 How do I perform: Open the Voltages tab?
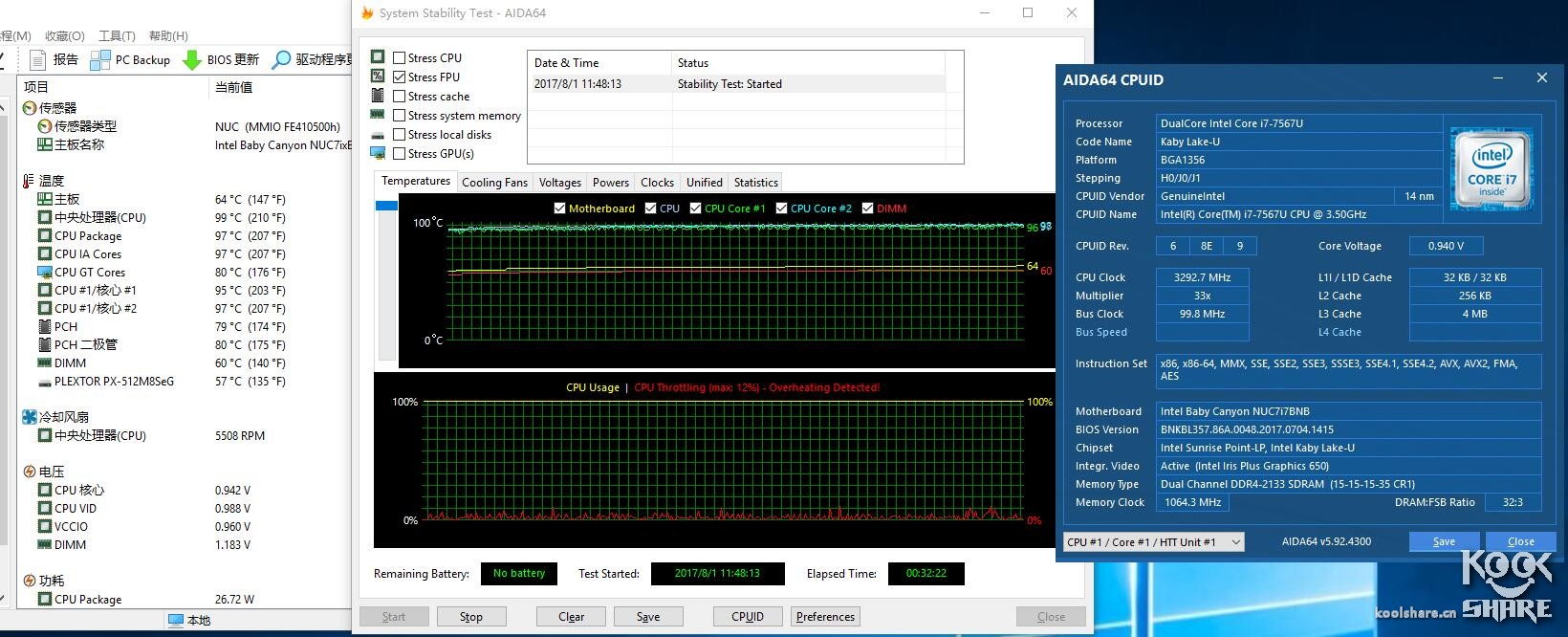[559, 183]
